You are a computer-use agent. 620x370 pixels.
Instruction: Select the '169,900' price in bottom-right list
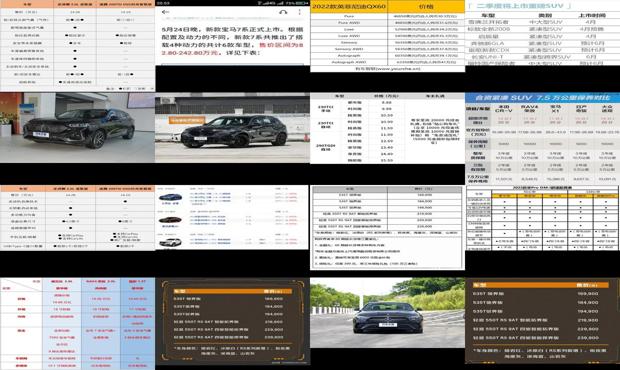tap(588, 294)
